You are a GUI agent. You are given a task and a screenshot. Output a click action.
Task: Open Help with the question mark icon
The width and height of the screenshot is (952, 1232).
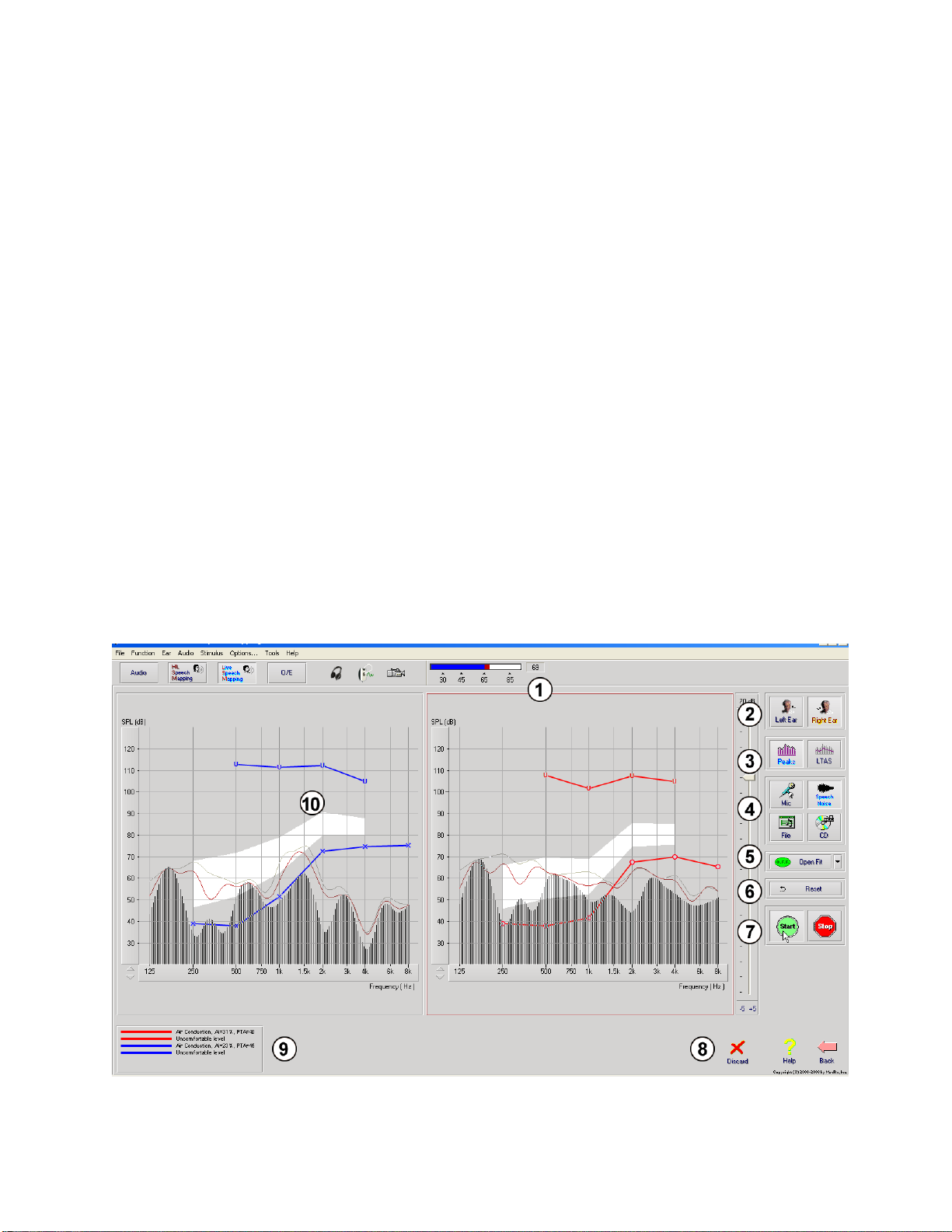pyautogui.click(x=789, y=1047)
